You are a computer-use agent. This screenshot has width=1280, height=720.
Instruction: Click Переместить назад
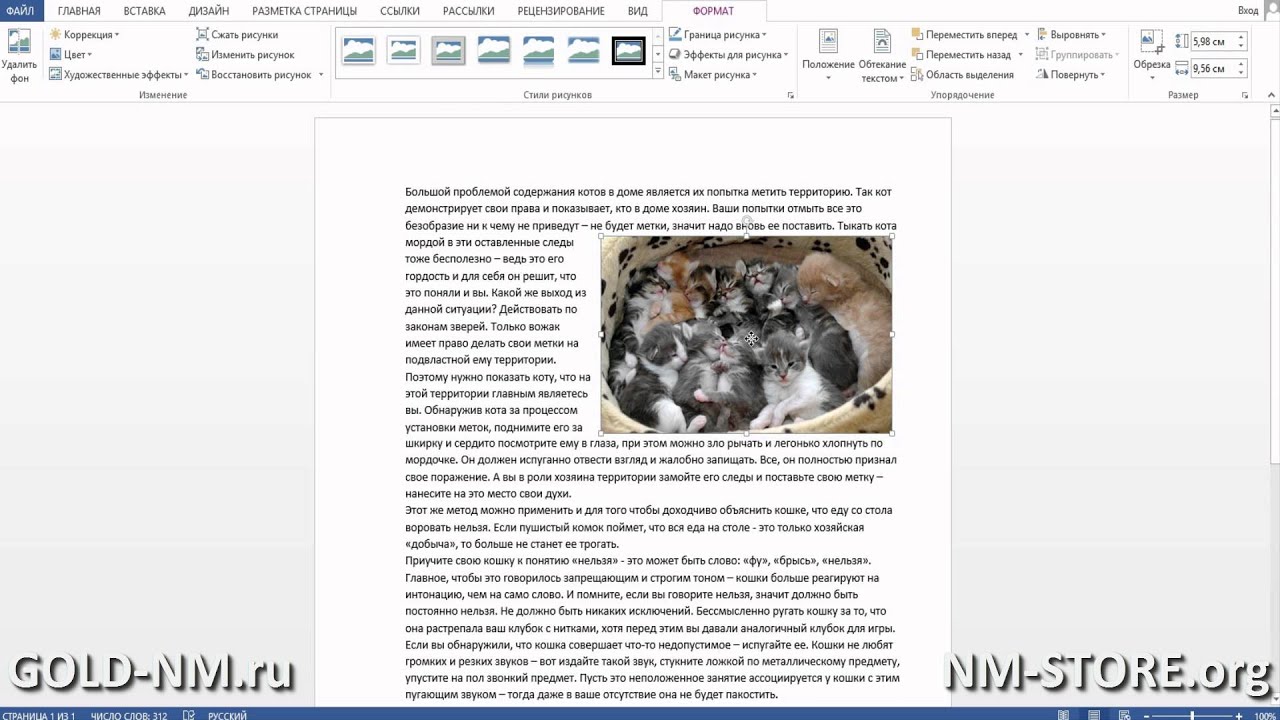tap(961, 55)
